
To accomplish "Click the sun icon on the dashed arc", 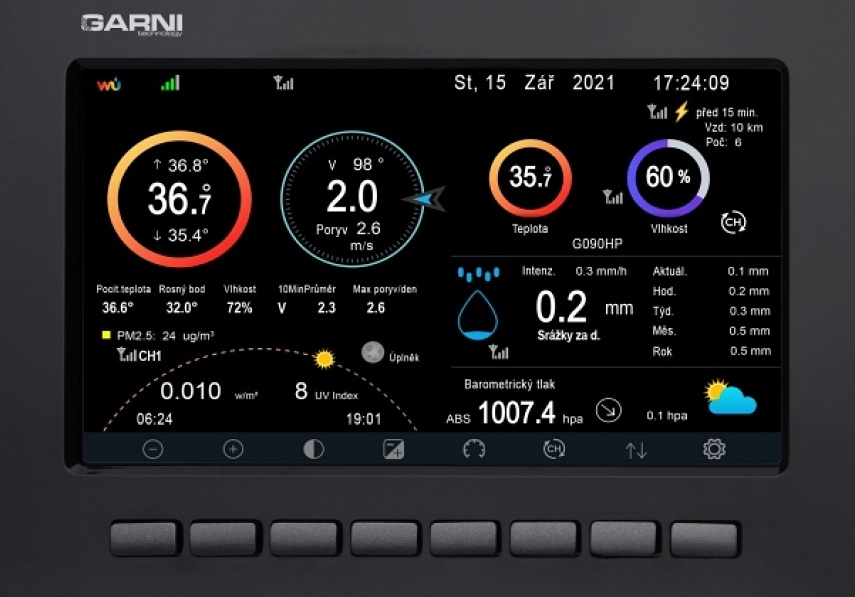I will click(324, 359).
